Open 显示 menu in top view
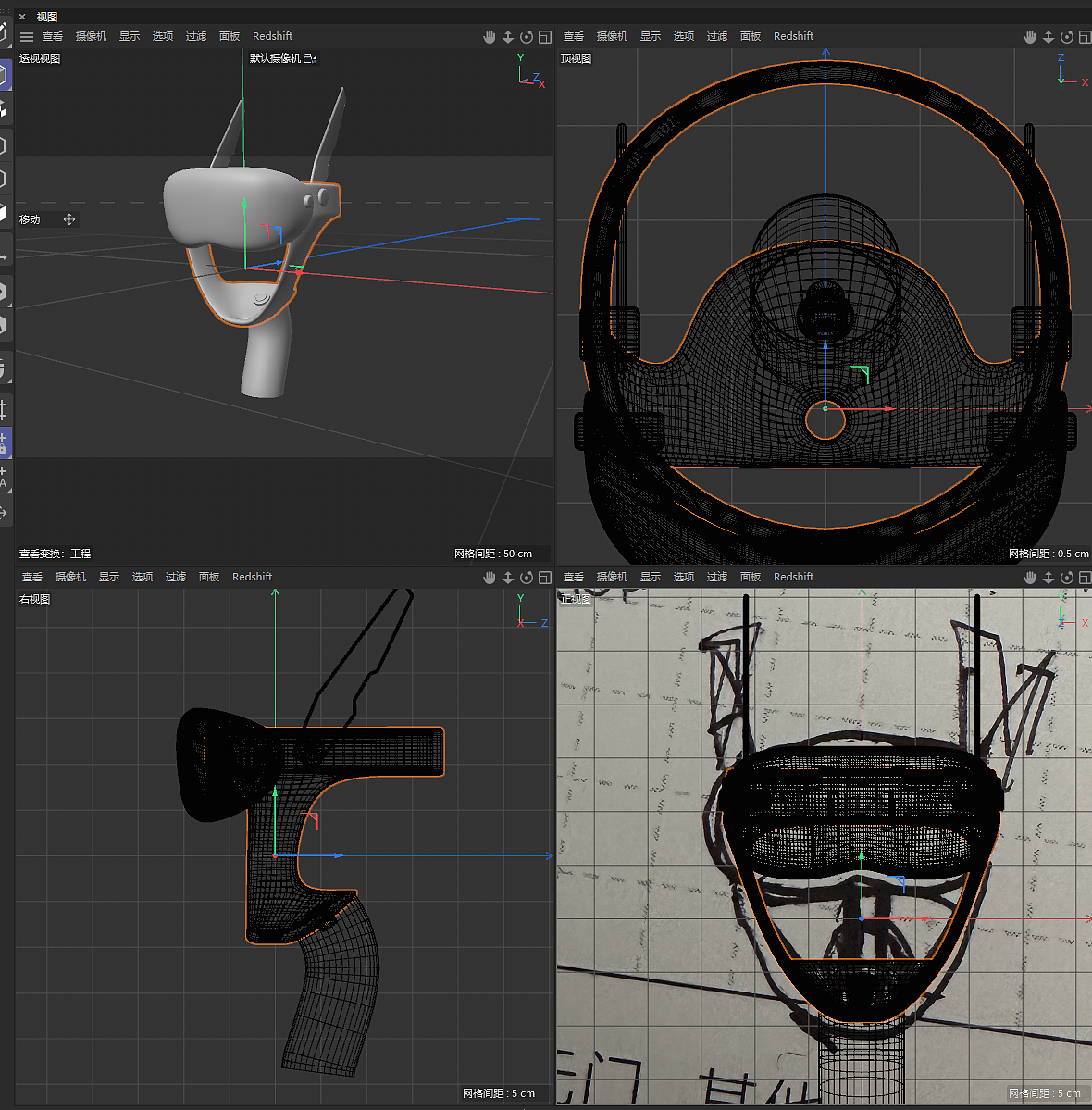Screen dimensions: 1092x1110 tap(651, 36)
